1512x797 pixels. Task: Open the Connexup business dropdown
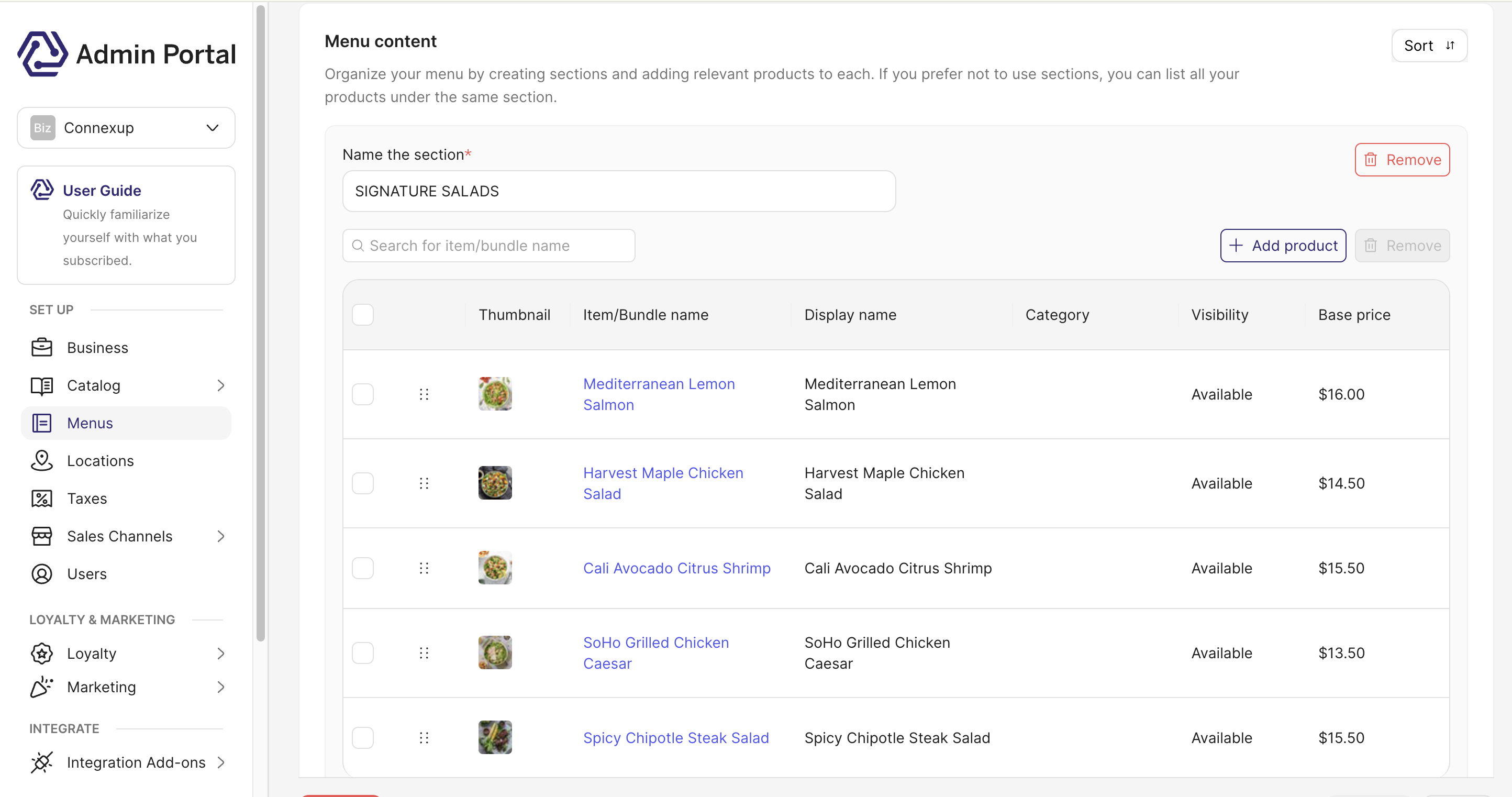126,128
